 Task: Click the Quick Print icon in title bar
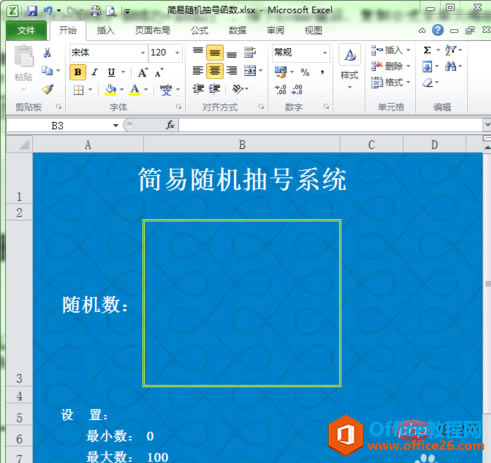(95, 11)
